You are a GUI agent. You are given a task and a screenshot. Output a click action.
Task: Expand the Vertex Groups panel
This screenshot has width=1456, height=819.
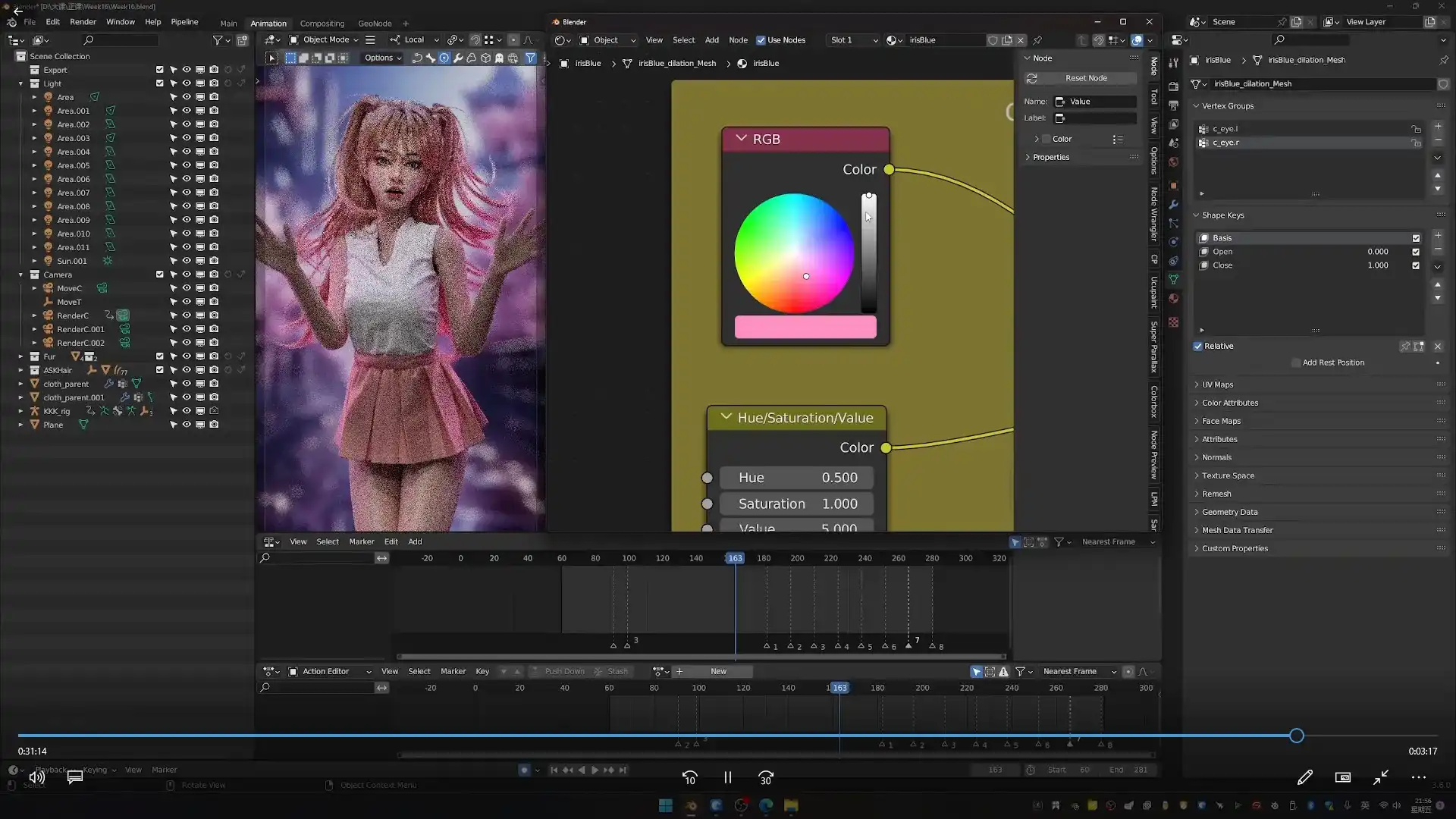point(1228,105)
